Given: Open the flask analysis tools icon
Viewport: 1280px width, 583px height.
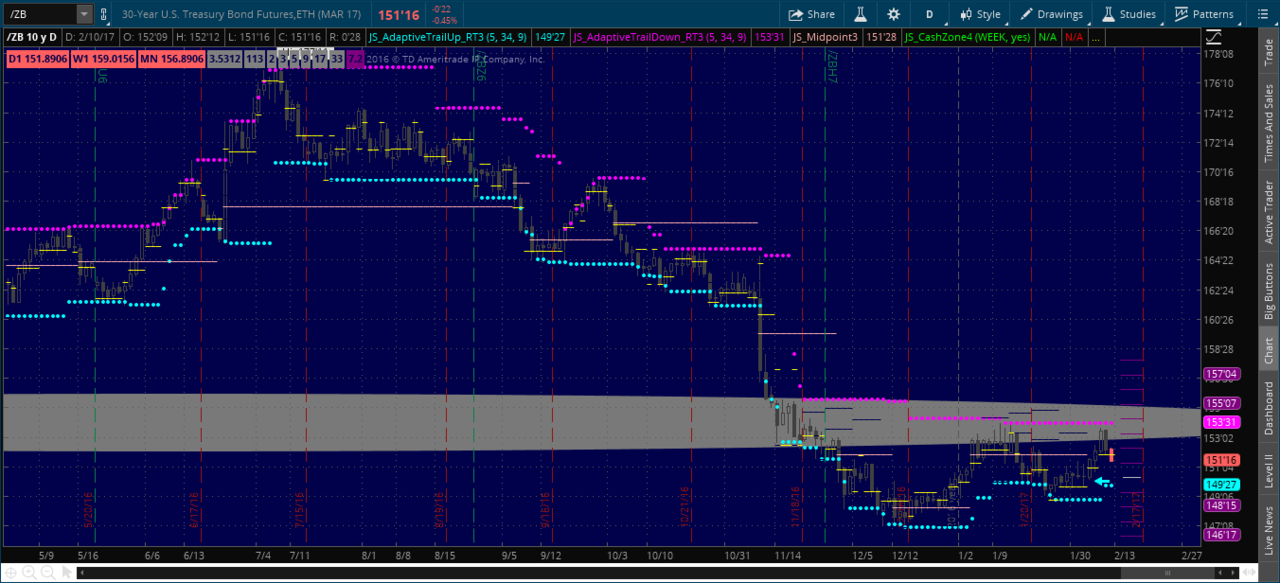Looking at the screenshot, I should pos(860,14).
